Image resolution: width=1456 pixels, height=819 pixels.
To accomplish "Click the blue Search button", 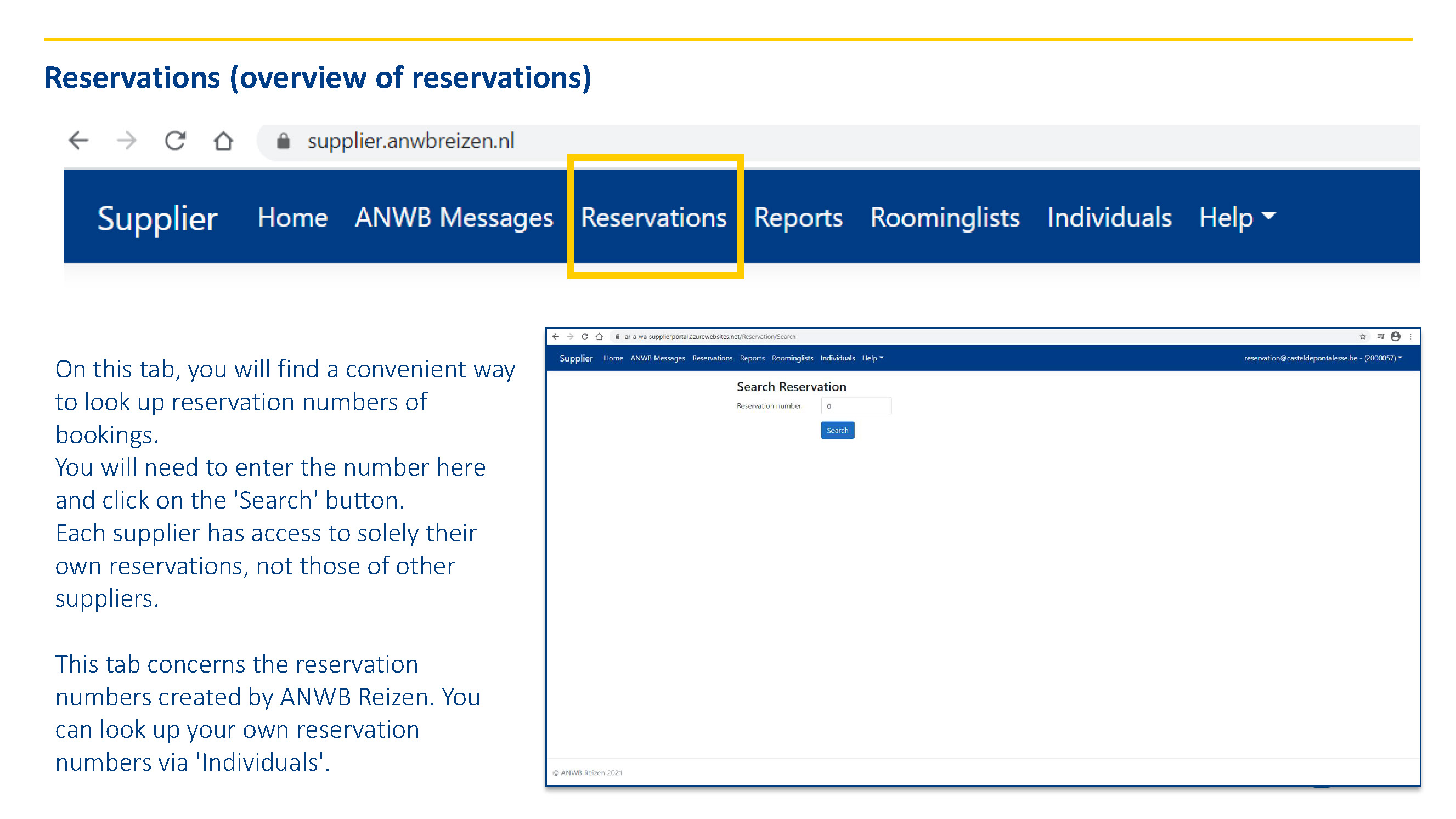I will point(838,431).
